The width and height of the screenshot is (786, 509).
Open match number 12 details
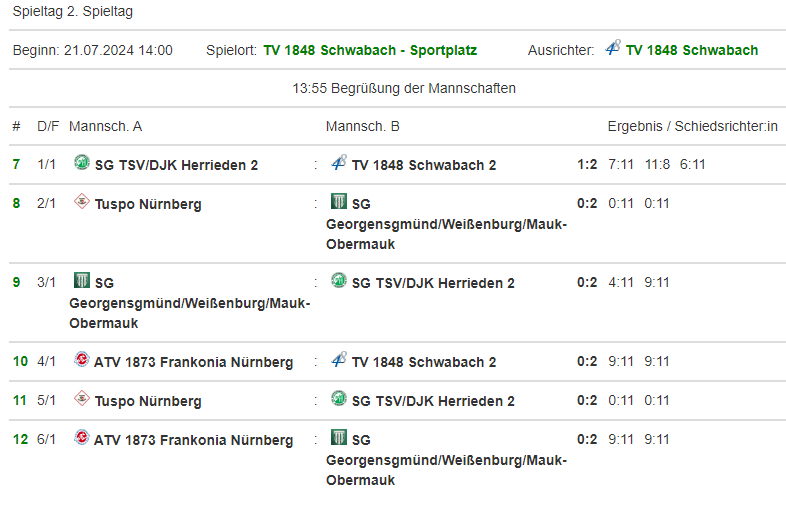(20, 440)
